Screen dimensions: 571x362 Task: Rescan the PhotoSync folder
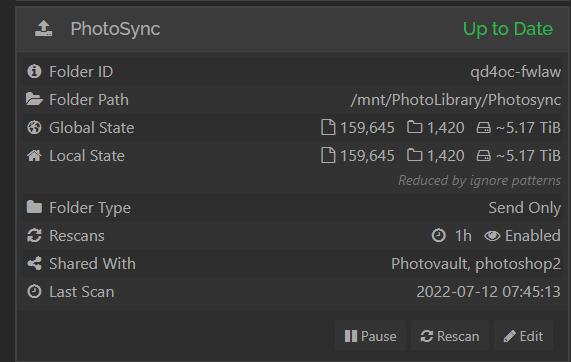(x=450, y=336)
